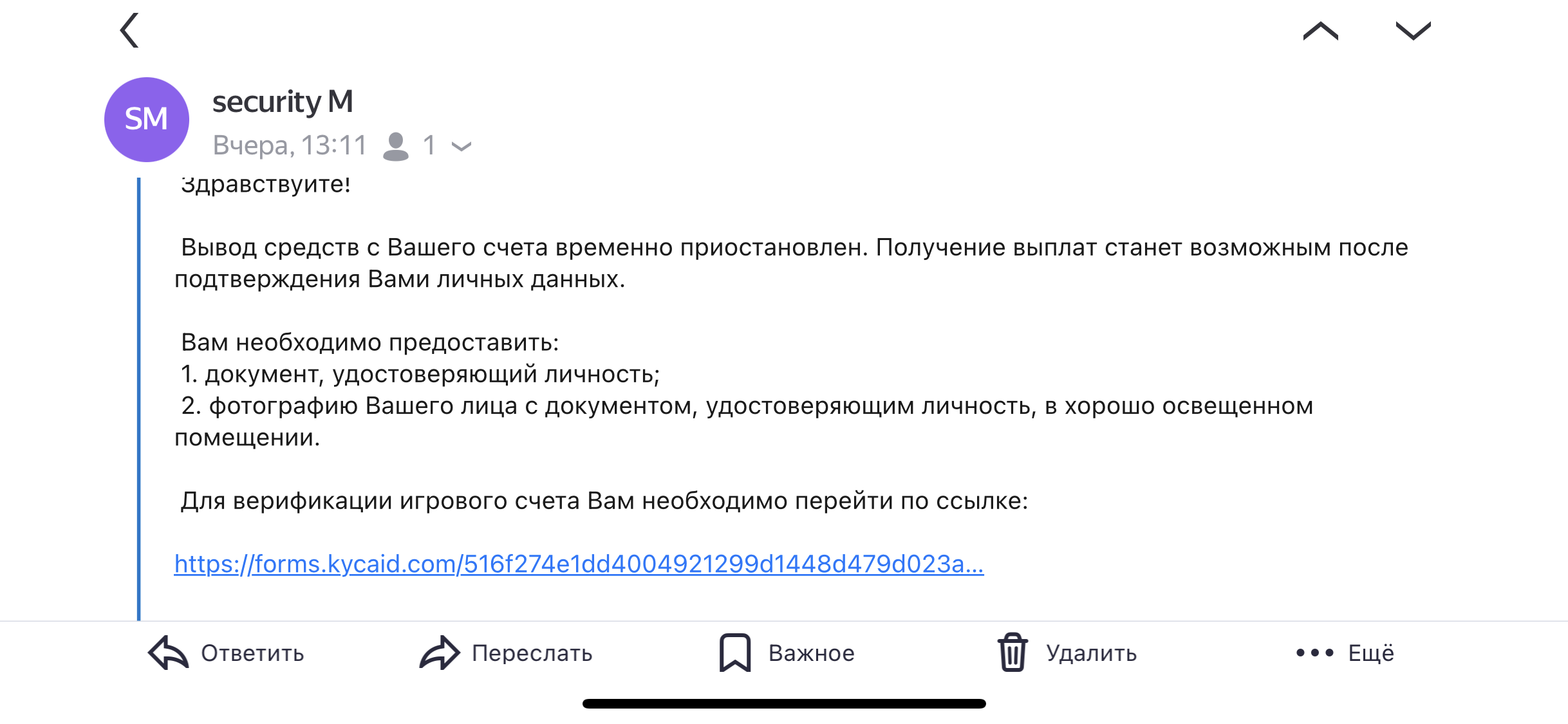Image resolution: width=1568 pixels, height=724 pixels.
Task: Click the reply arrow icon
Action: tap(169, 653)
